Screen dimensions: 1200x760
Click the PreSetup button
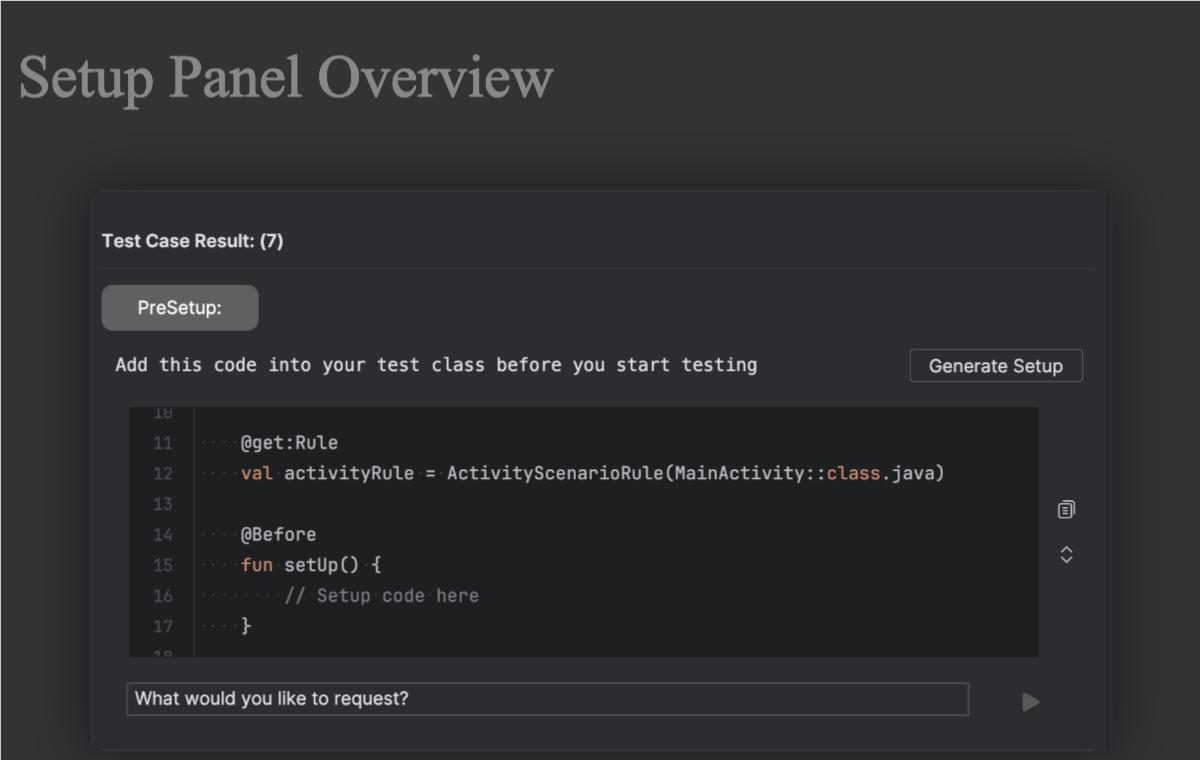click(180, 308)
